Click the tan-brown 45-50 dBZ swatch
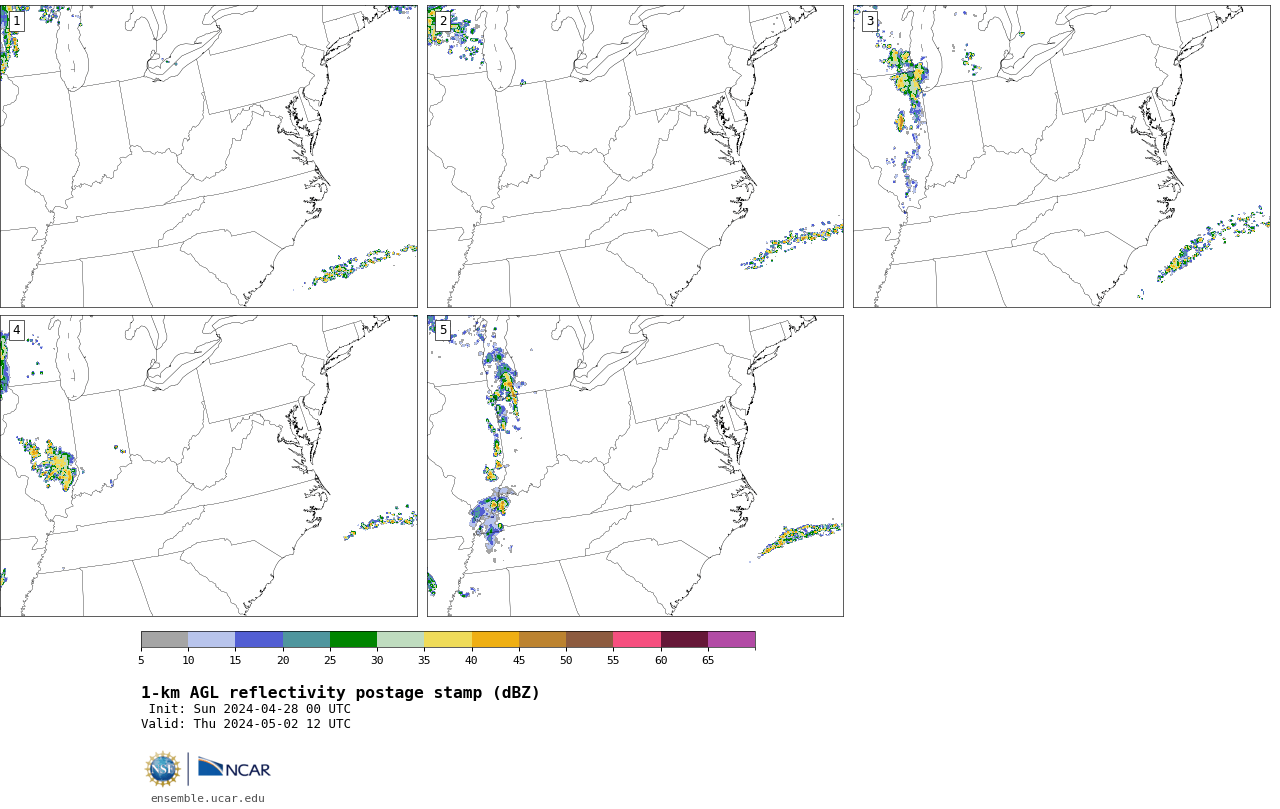Image resolution: width=1280 pixels, height=809 pixels. [542, 640]
